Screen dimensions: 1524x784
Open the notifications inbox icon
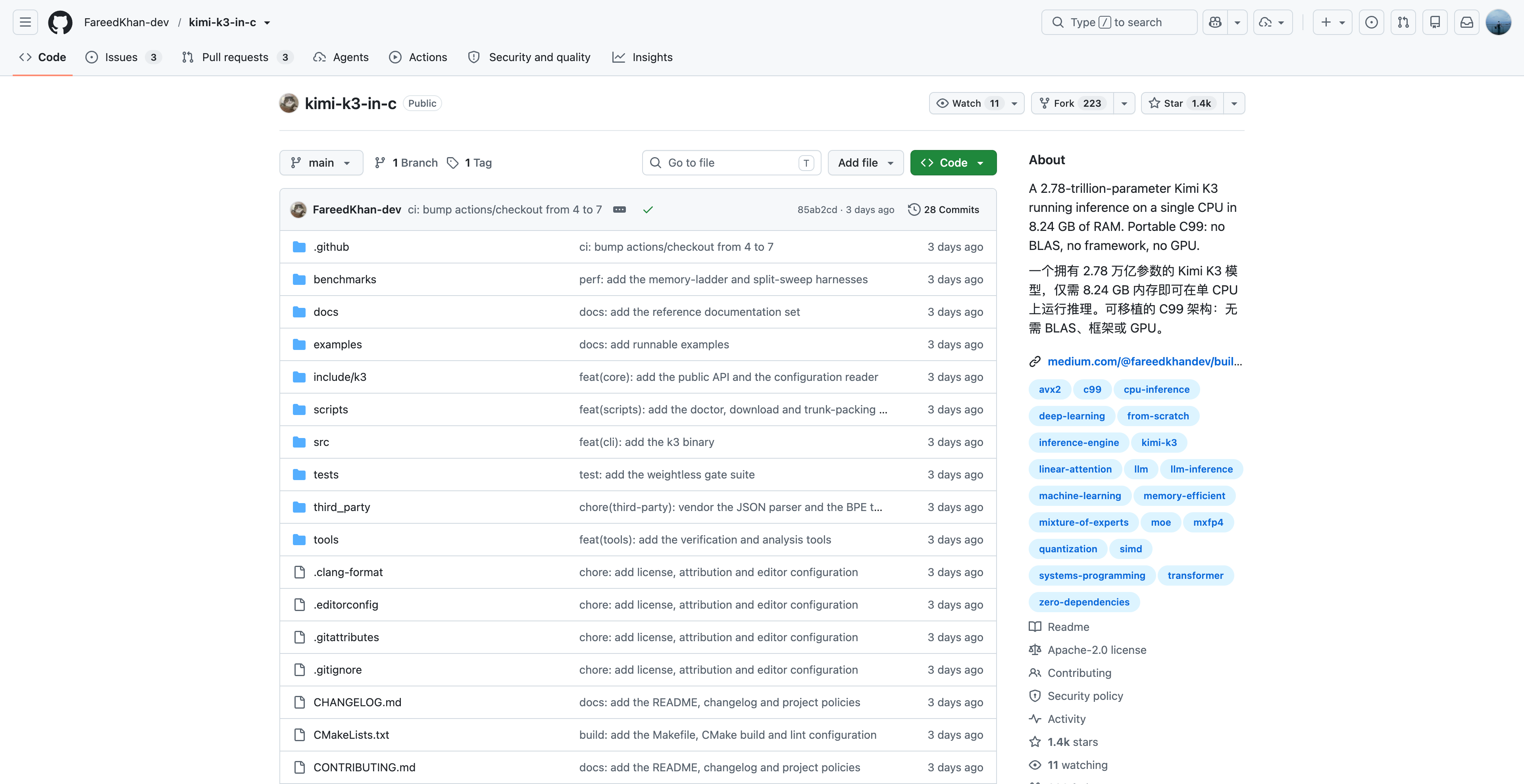pos(1466,23)
